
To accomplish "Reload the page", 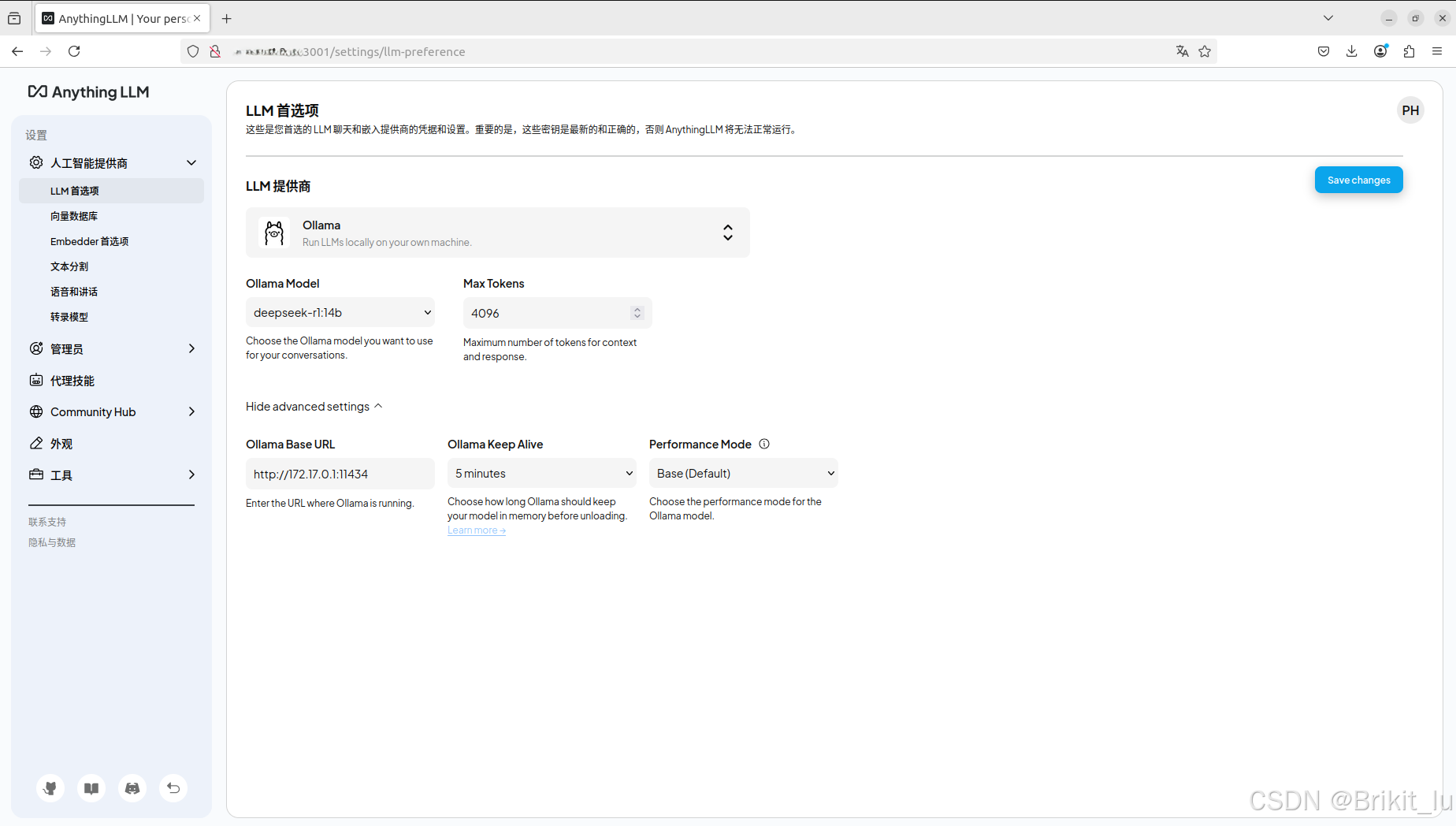I will coord(74,51).
